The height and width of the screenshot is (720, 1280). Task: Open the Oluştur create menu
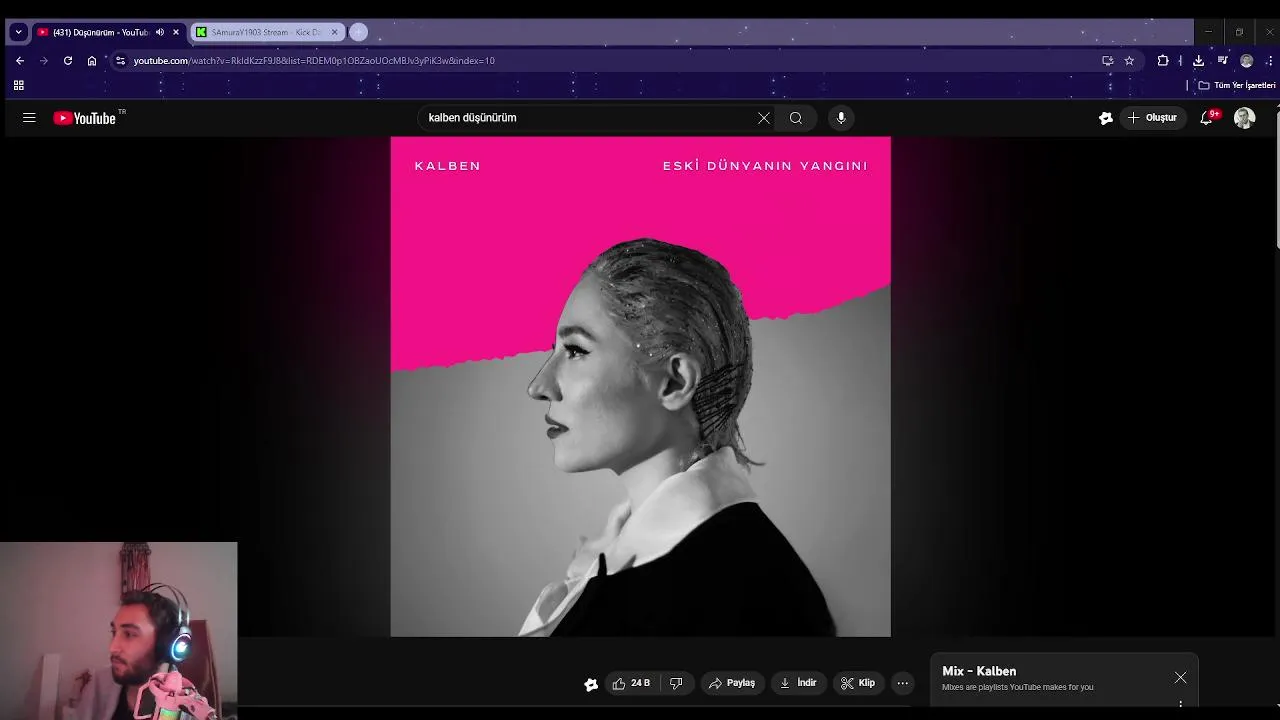[x=1152, y=118]
